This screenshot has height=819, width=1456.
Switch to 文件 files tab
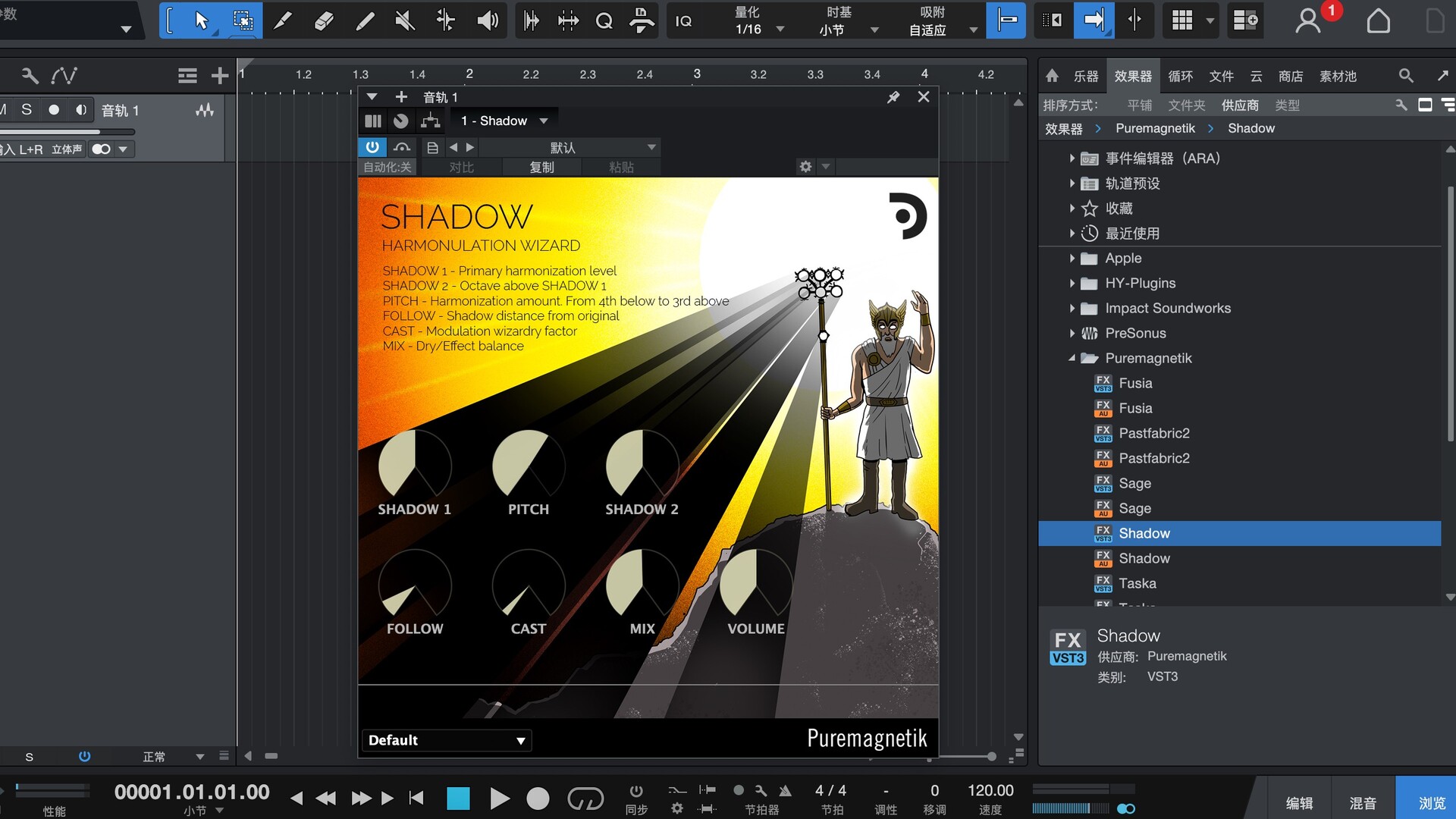pyautogui.click(x=1221, y=76)
